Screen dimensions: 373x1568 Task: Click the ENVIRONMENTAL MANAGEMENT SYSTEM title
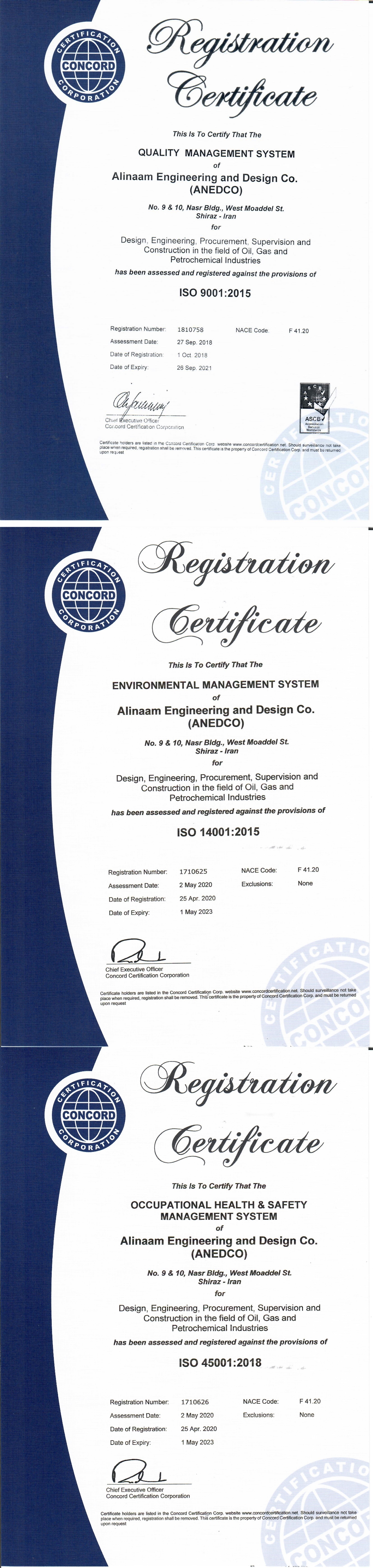click(216, 684)
